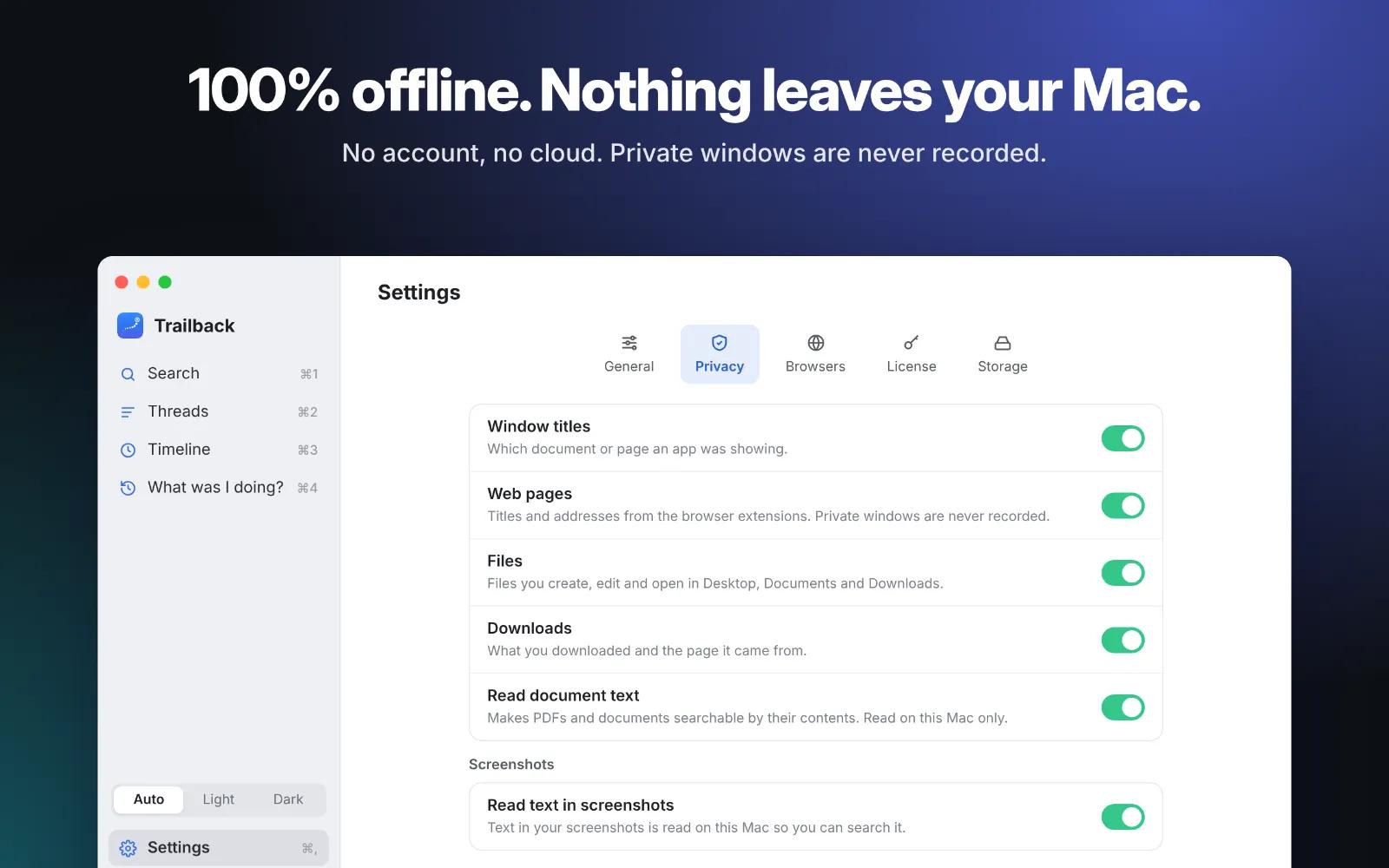Open Threads via its lines icon
This screenshot has height=868, width=1389.
[x=128, y=412]
